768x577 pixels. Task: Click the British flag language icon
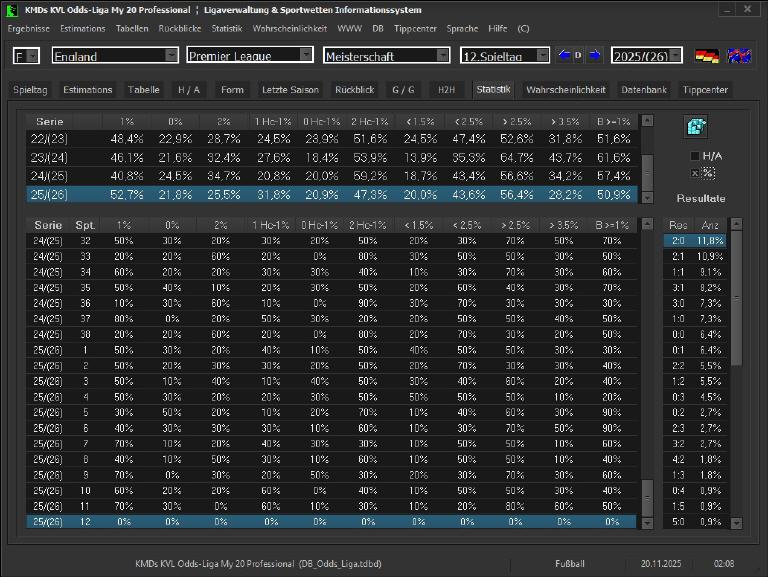(x=739, y=56)
